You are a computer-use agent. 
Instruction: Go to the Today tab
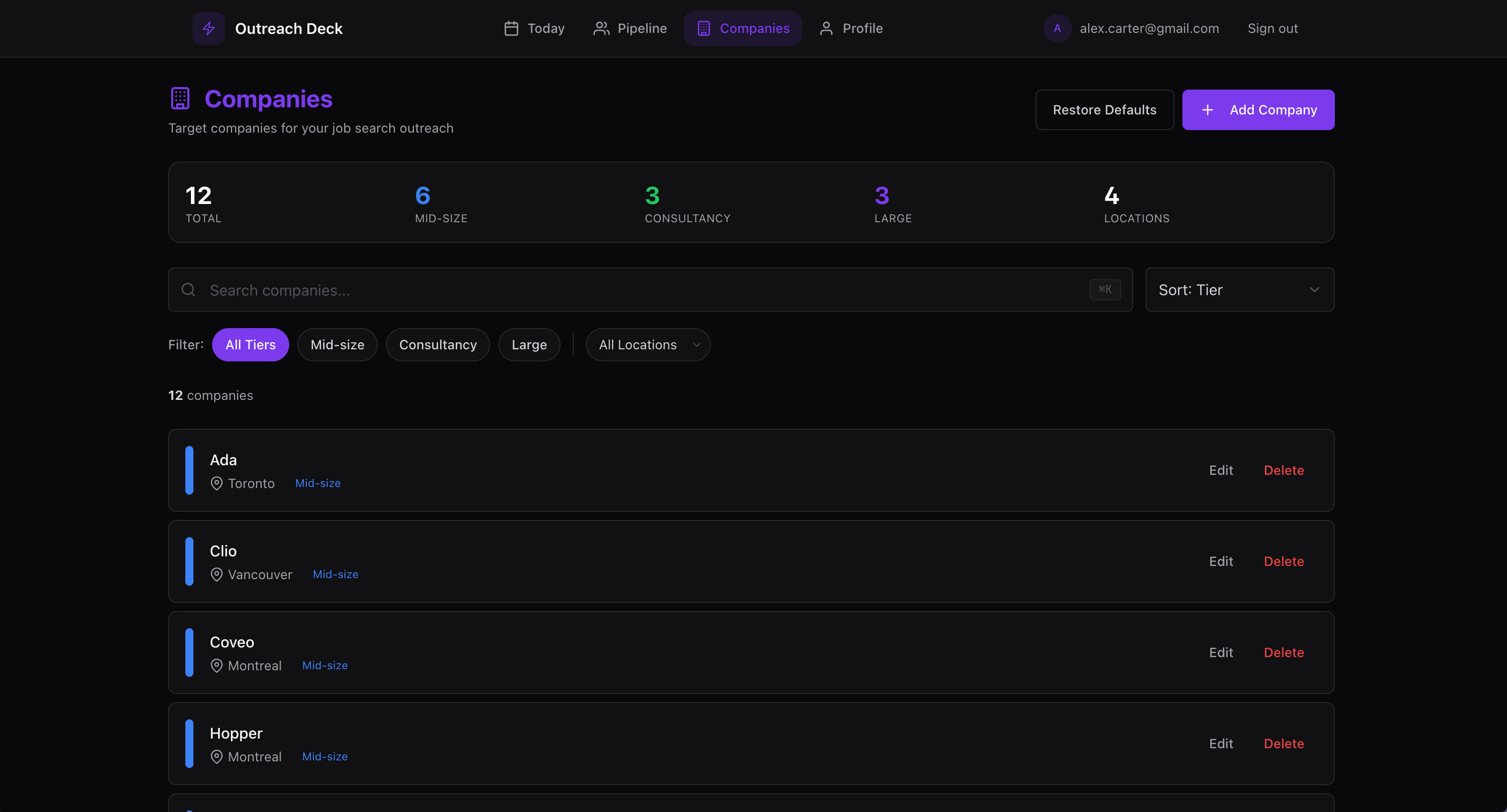534,28
